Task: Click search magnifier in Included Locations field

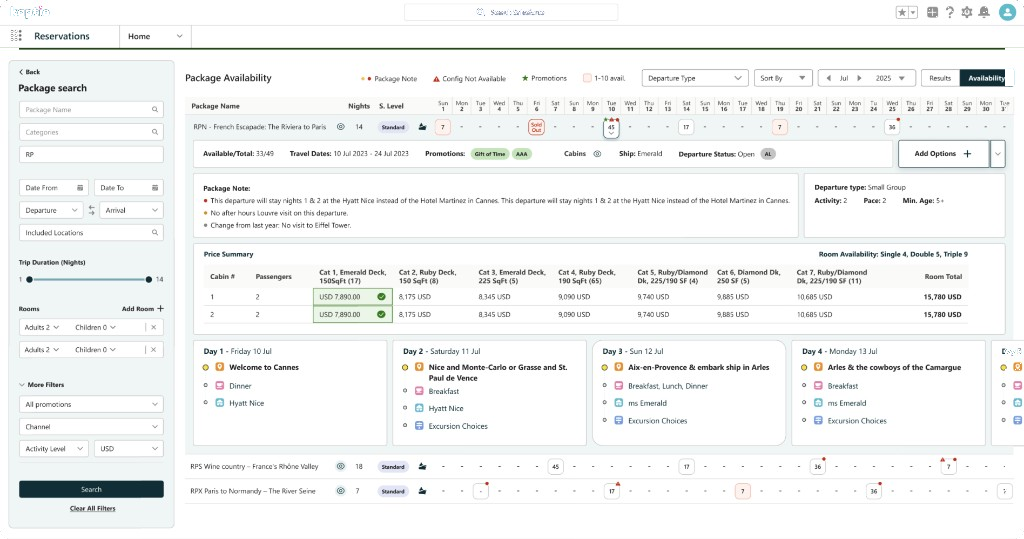Action: [155, 233]
